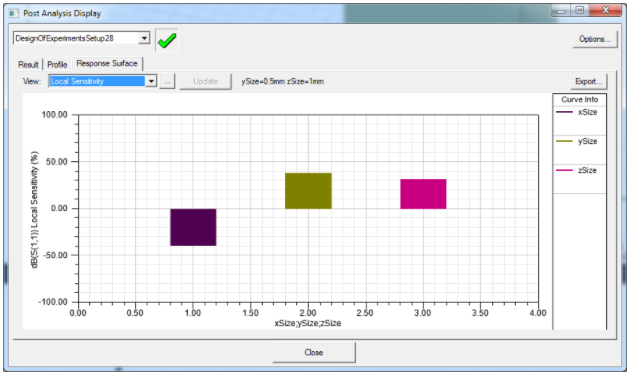Maximize the Post Analysis Display window

(x=579, y=10)
